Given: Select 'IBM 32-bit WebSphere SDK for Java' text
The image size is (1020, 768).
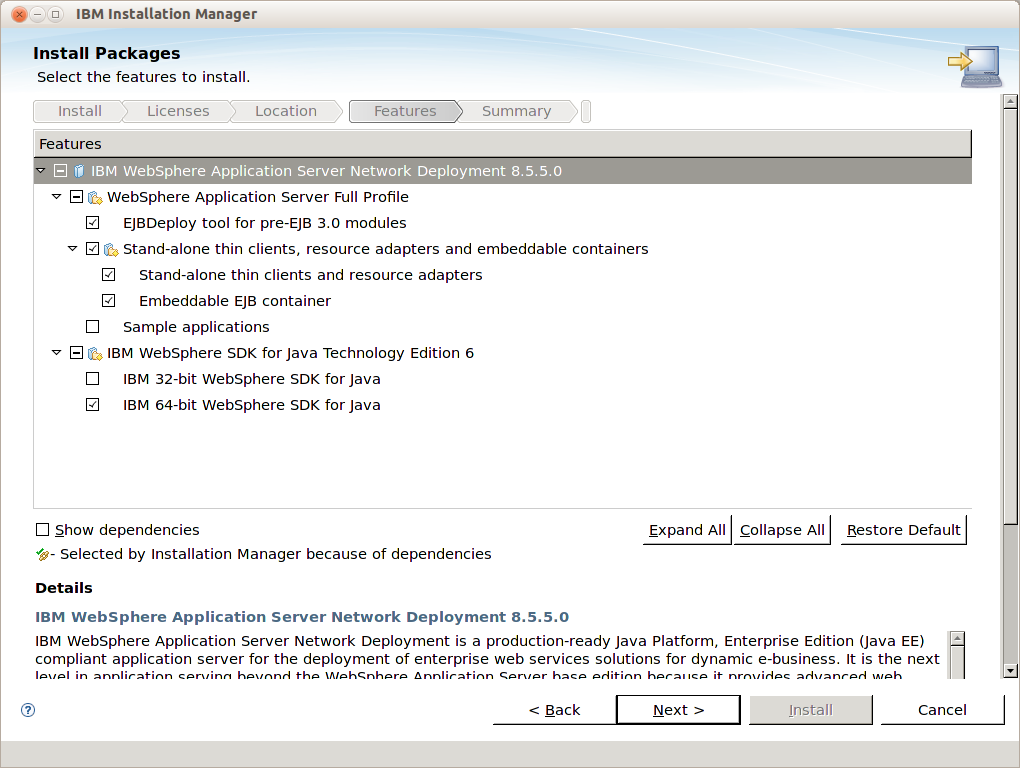Looking at the screenshot, I should [x=252, y=379].
